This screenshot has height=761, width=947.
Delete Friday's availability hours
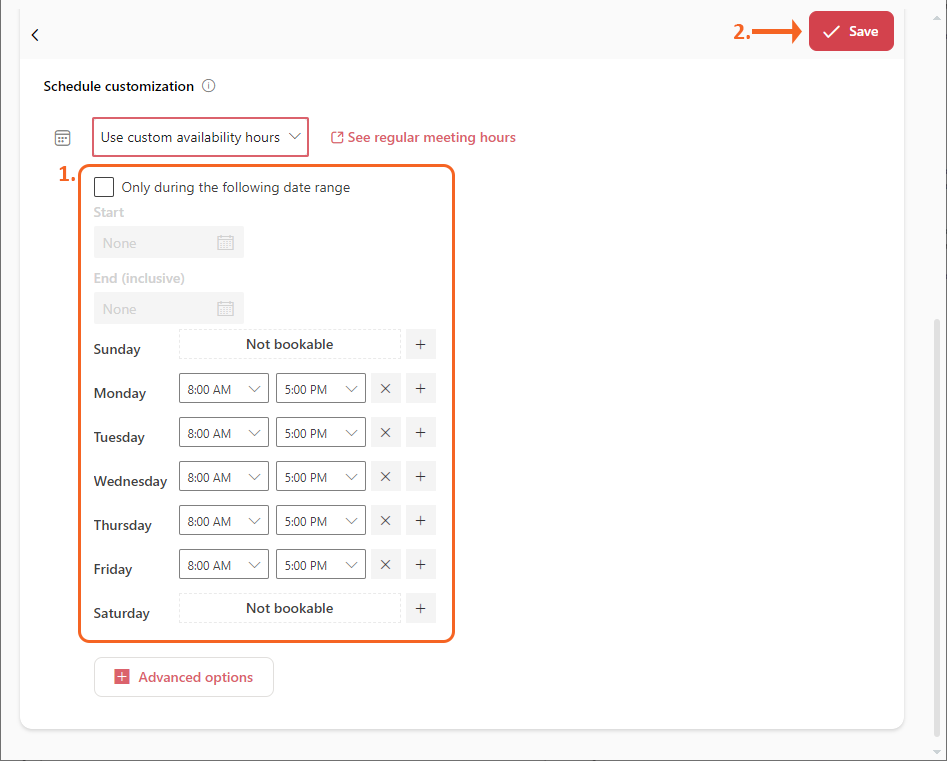point(385,564)
